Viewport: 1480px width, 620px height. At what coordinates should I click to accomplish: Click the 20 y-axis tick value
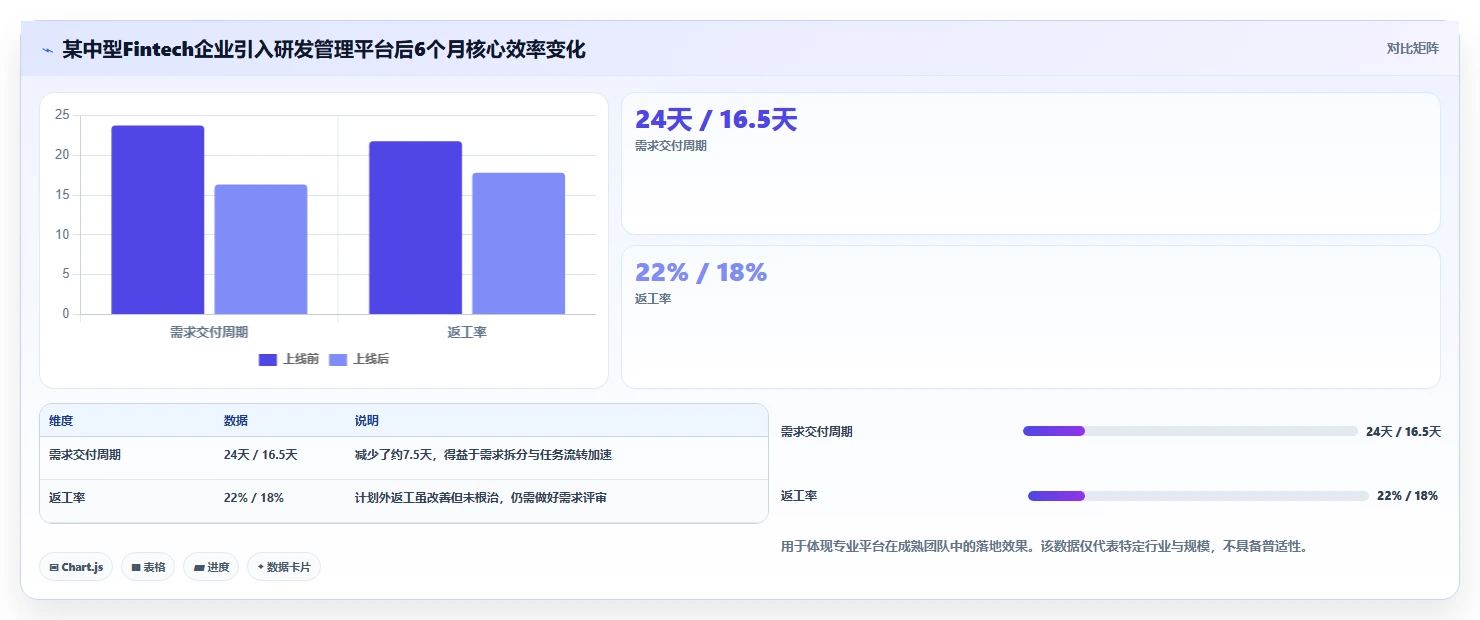(x=62, y=155)
